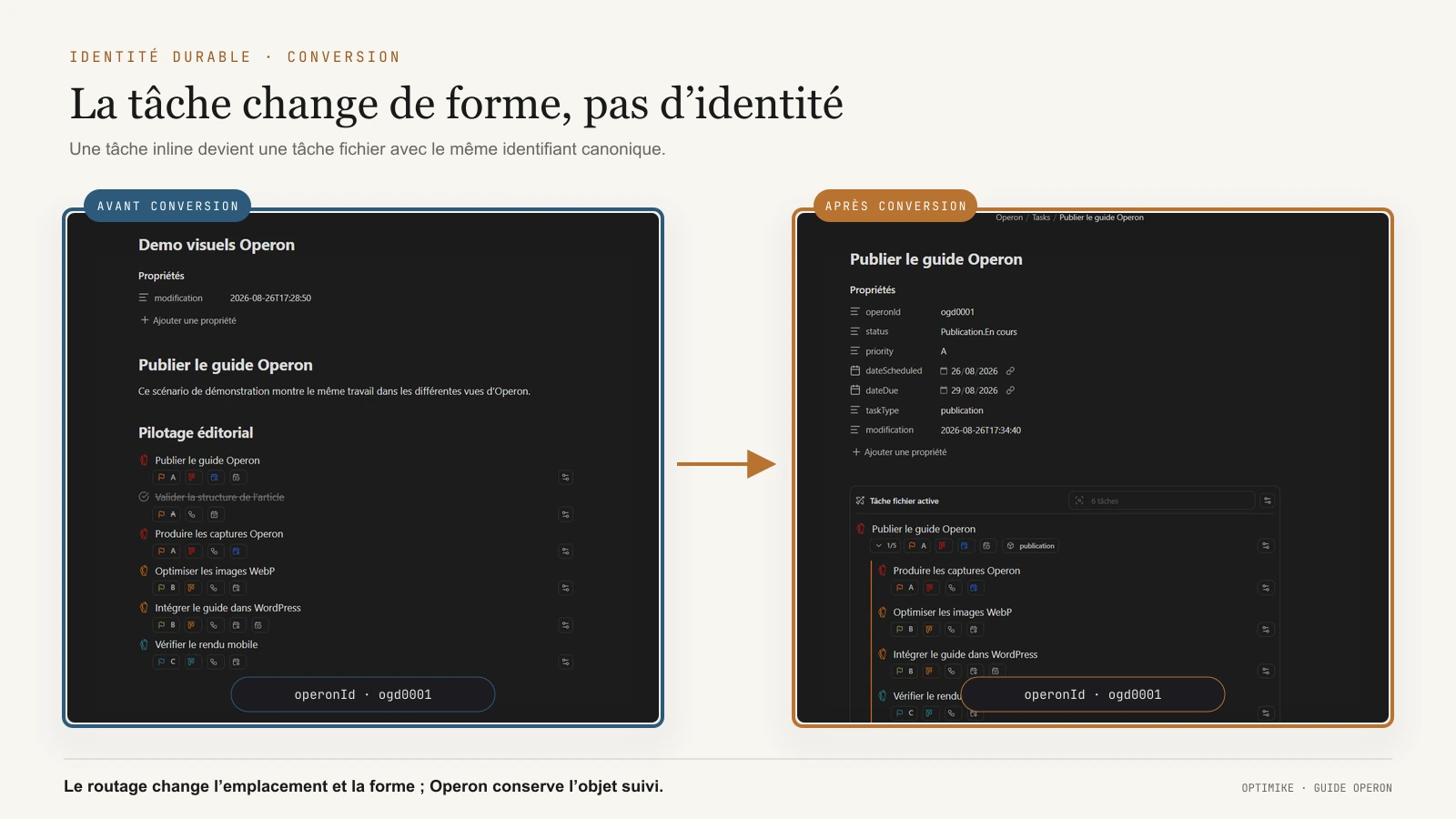Viewport: 1456px width, 819px height.
Task: Open row options for Publier le guide in before panel
Action: (565, 477)
